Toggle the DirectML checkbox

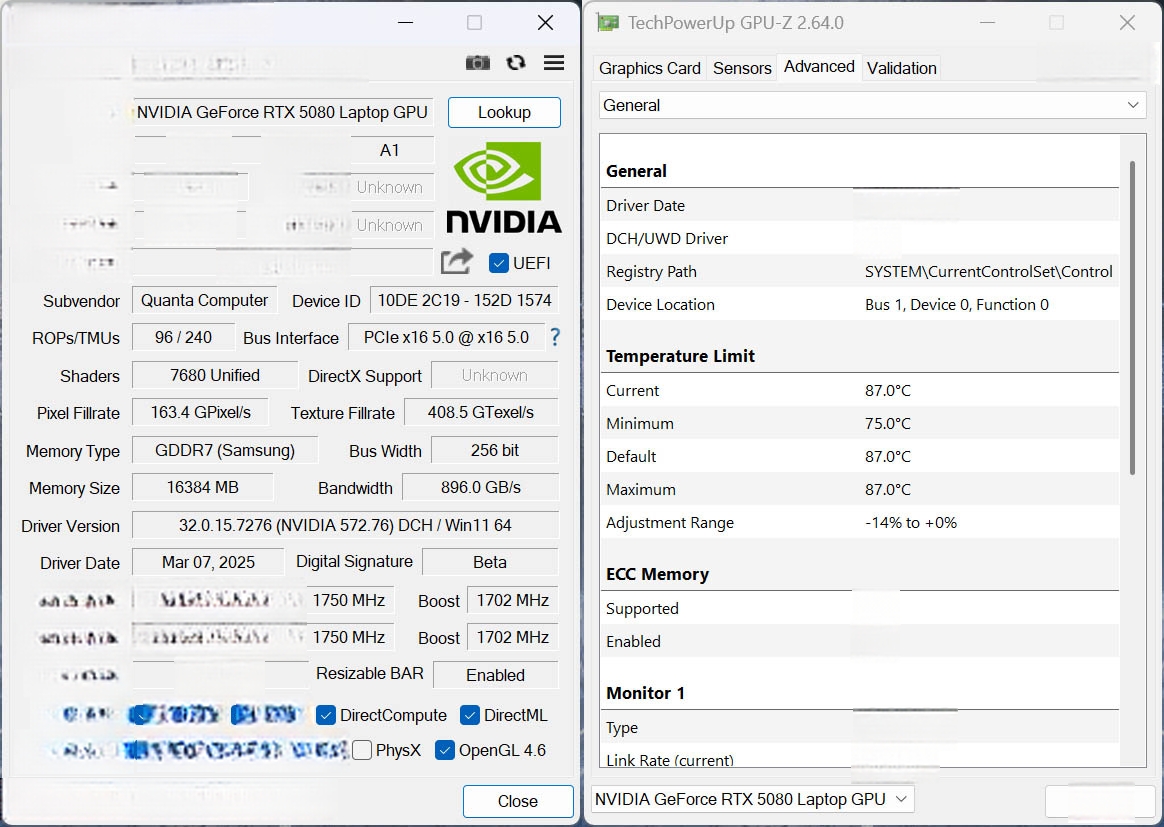pyautogui.click(x=469, y=715)
